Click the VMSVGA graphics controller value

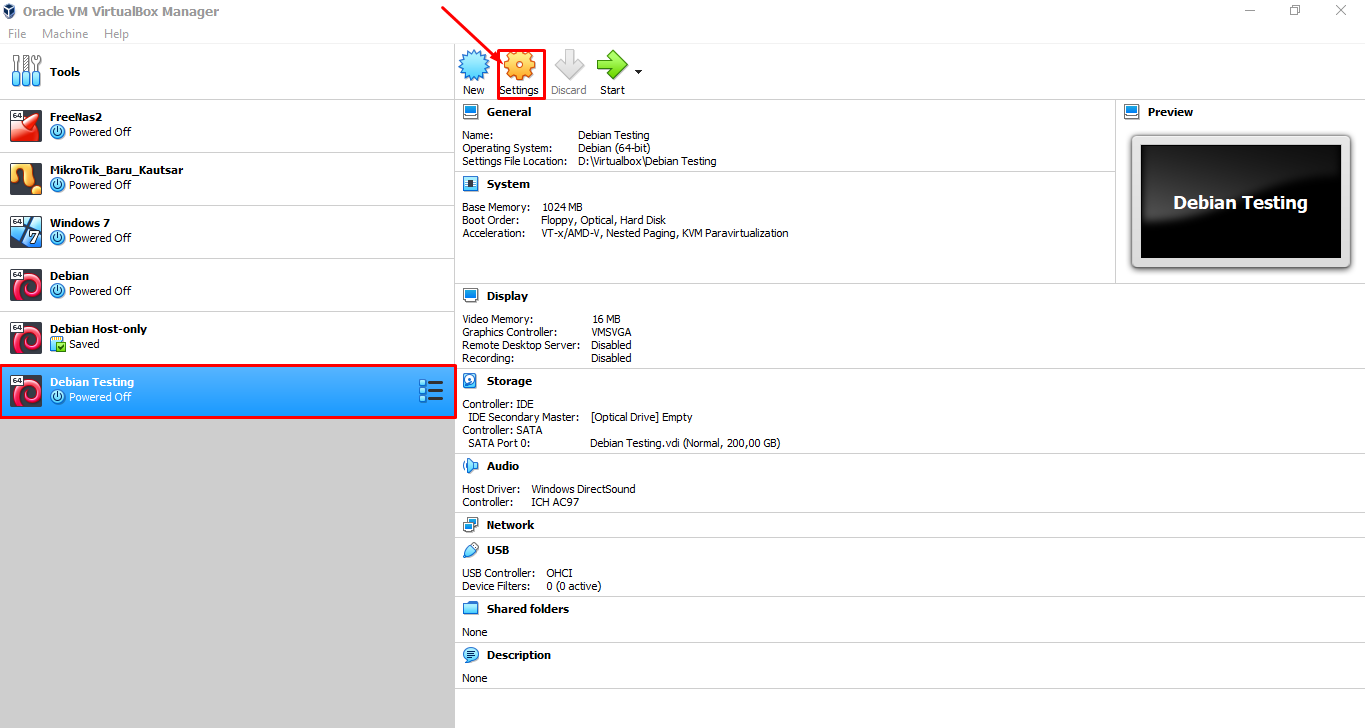(x=611, y=332)
